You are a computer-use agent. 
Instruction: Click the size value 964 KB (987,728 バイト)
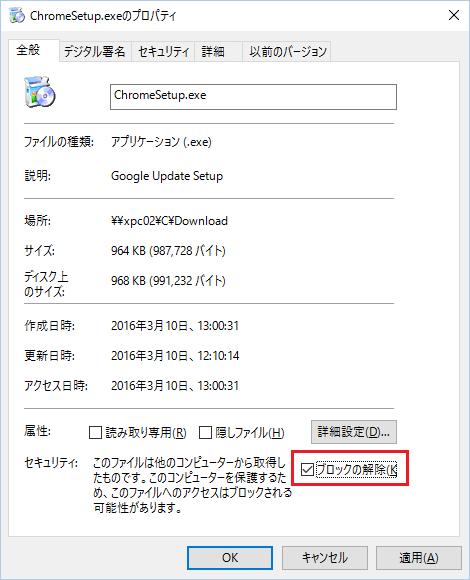(x=168, y=251)
